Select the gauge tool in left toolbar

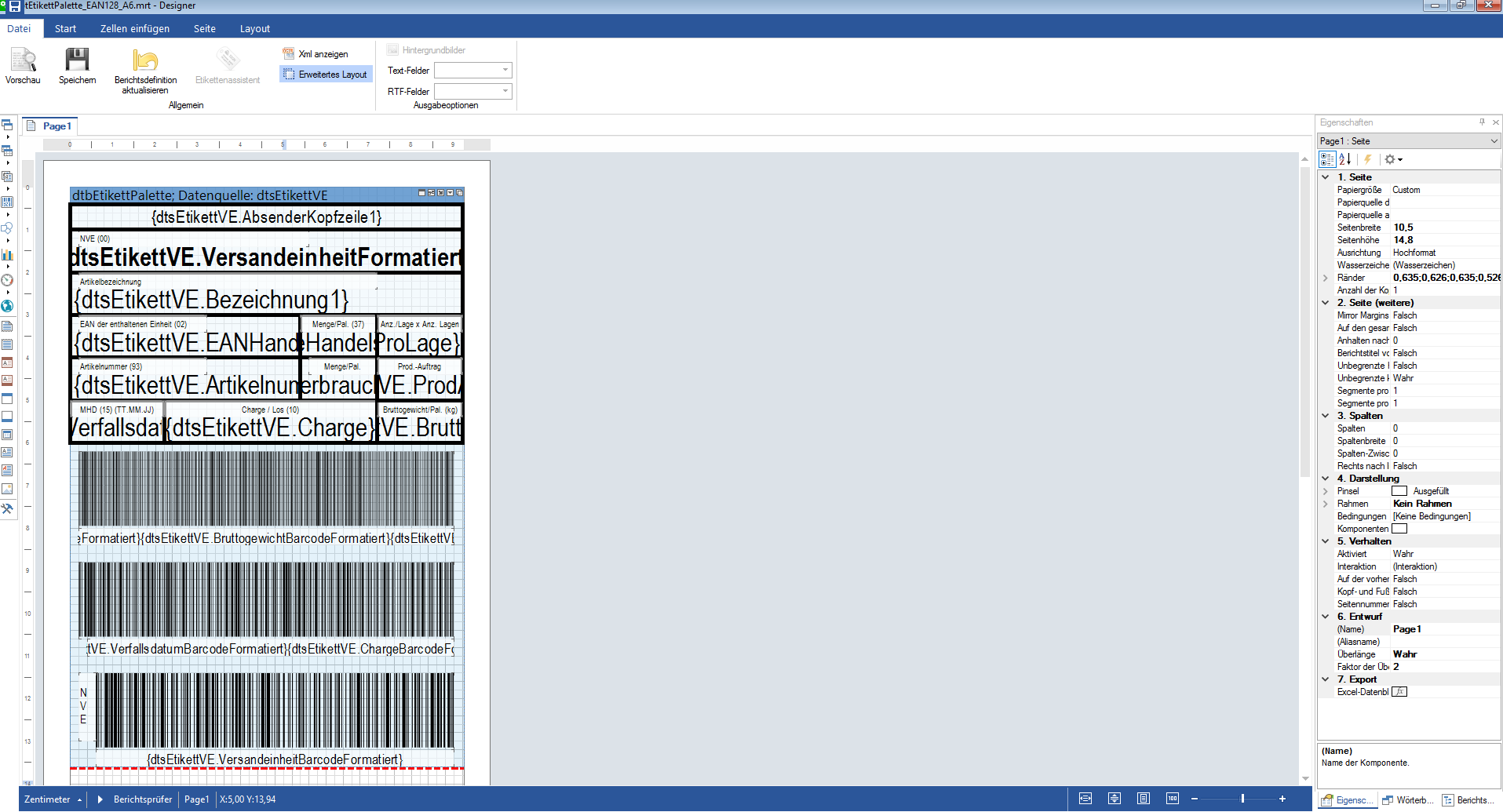coord(7,280)
